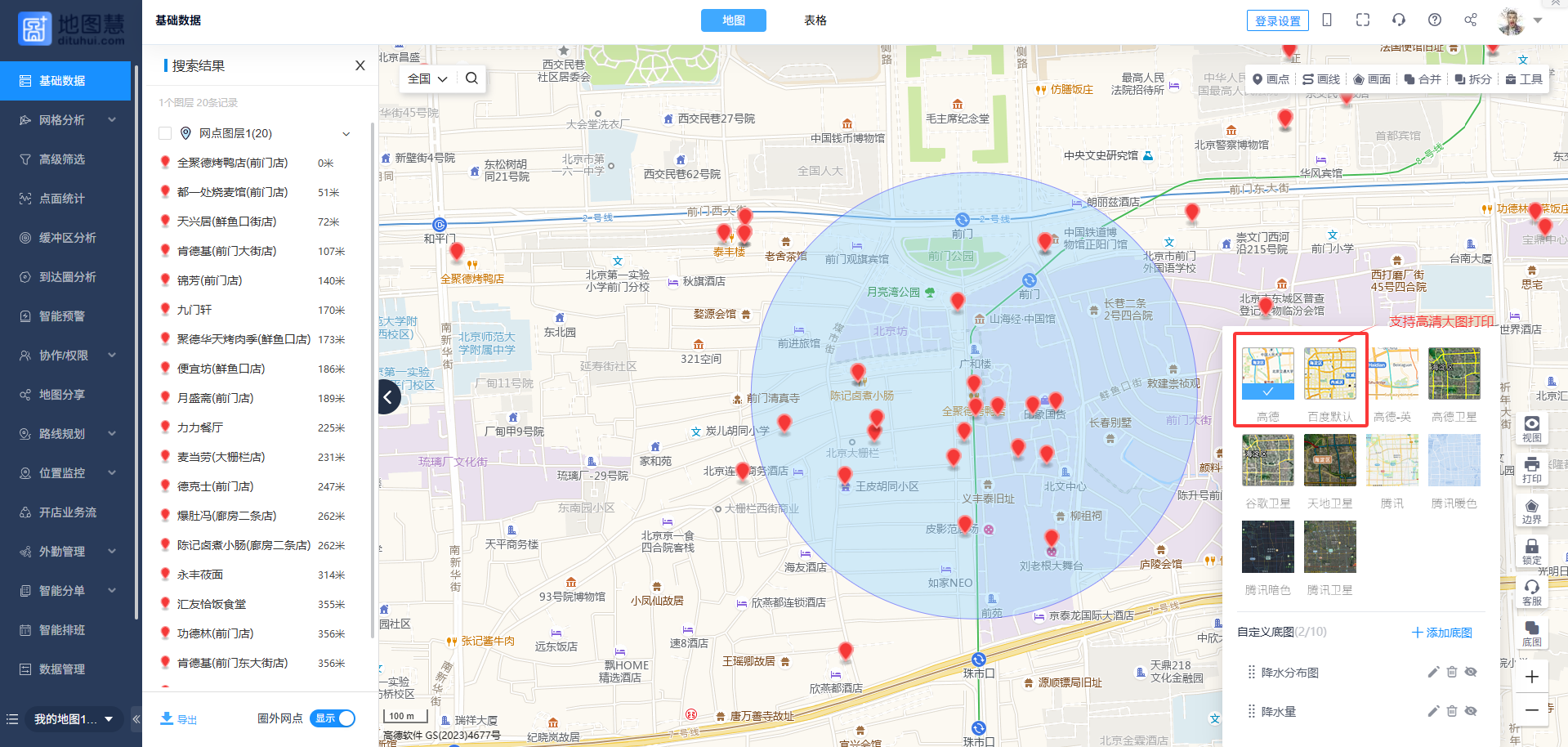Hide the 降水分布图 layer visibility
The image size is (1568, 747).
point(1471,672)
